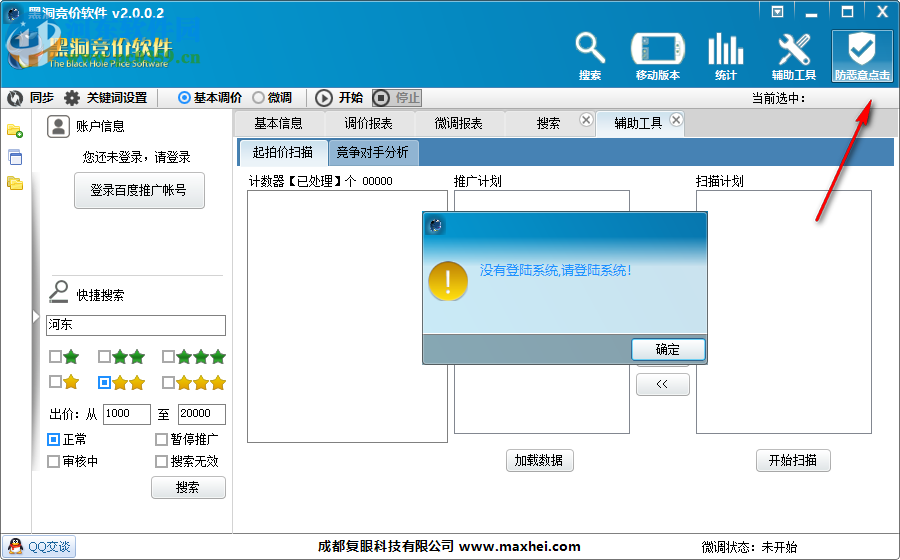900x560 pixels.
Task: Click the quick search field containing 河东
Action: tap(136, 325)
